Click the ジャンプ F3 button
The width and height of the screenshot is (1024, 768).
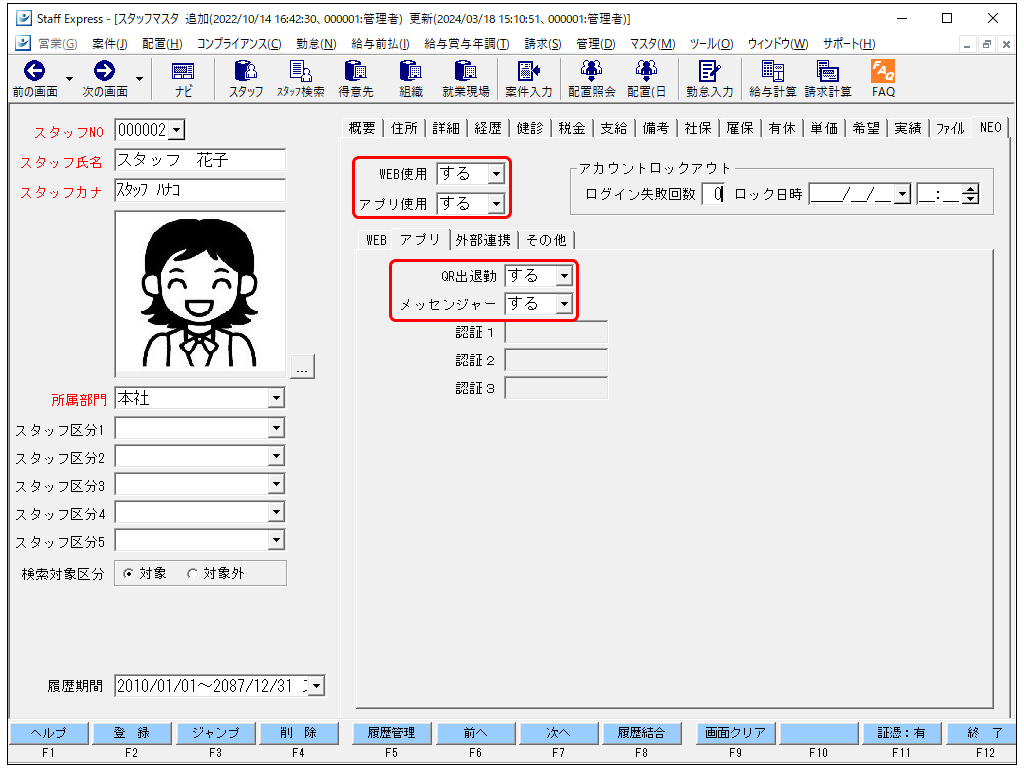(216, 733)
